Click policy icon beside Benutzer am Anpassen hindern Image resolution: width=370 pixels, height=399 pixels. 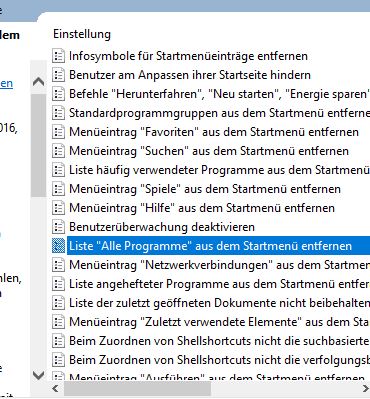[58, 75]
